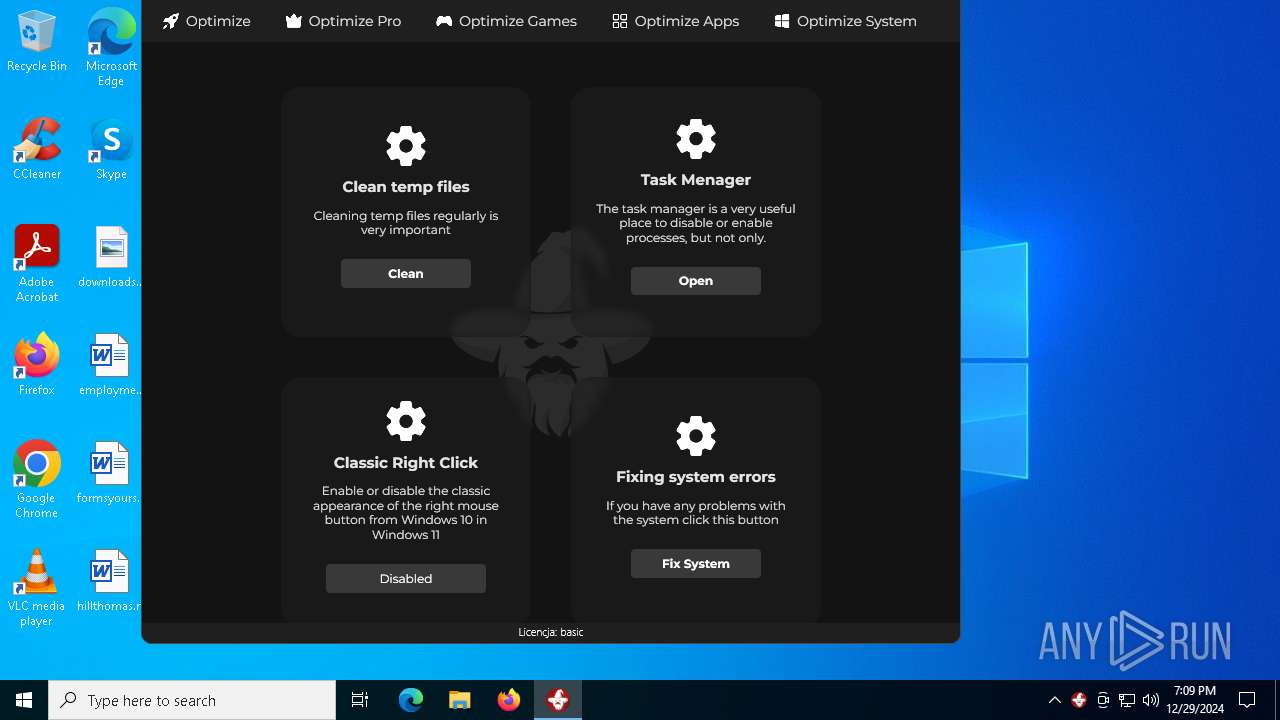1280x720 pixels.
Task: Click the Fix System button
Action: tap(696, 563)
